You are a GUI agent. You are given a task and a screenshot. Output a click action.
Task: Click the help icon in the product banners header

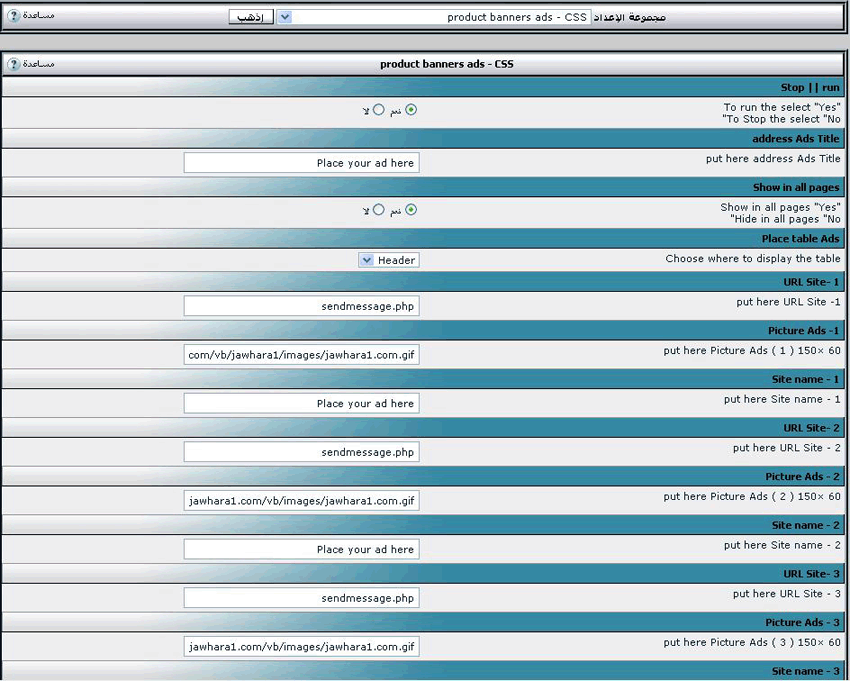click(13, 64)
